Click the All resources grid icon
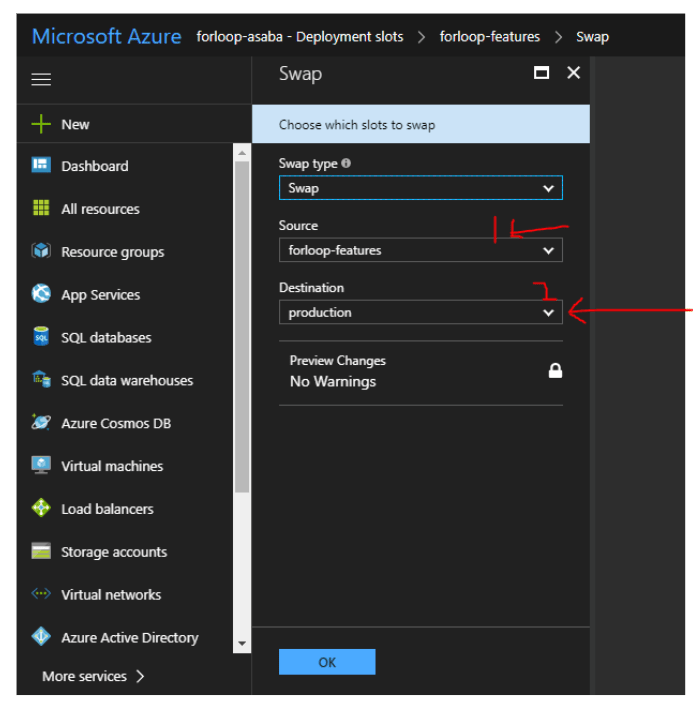This screenshot has width=698, height=706. click(x=41, y=208)
